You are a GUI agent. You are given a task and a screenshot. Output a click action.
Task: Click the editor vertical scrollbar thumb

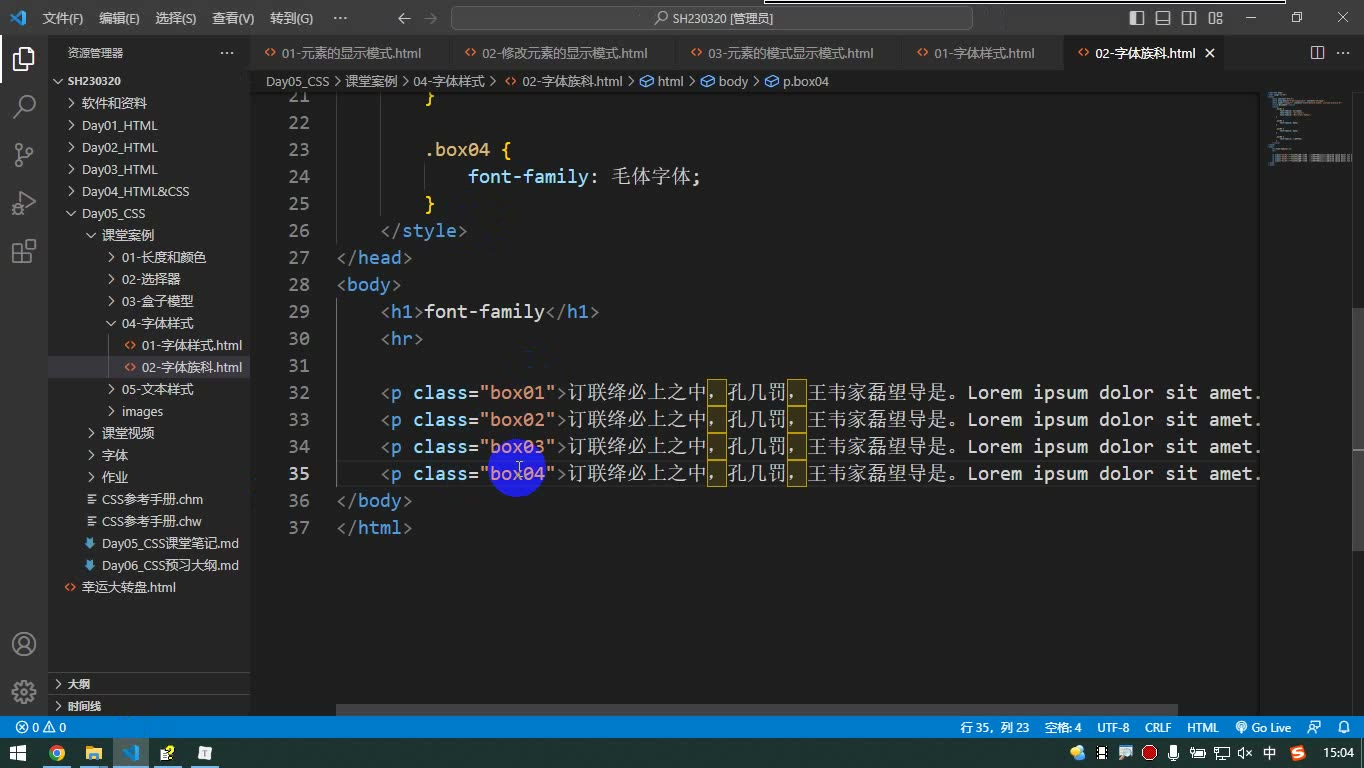pos(1357,430)
